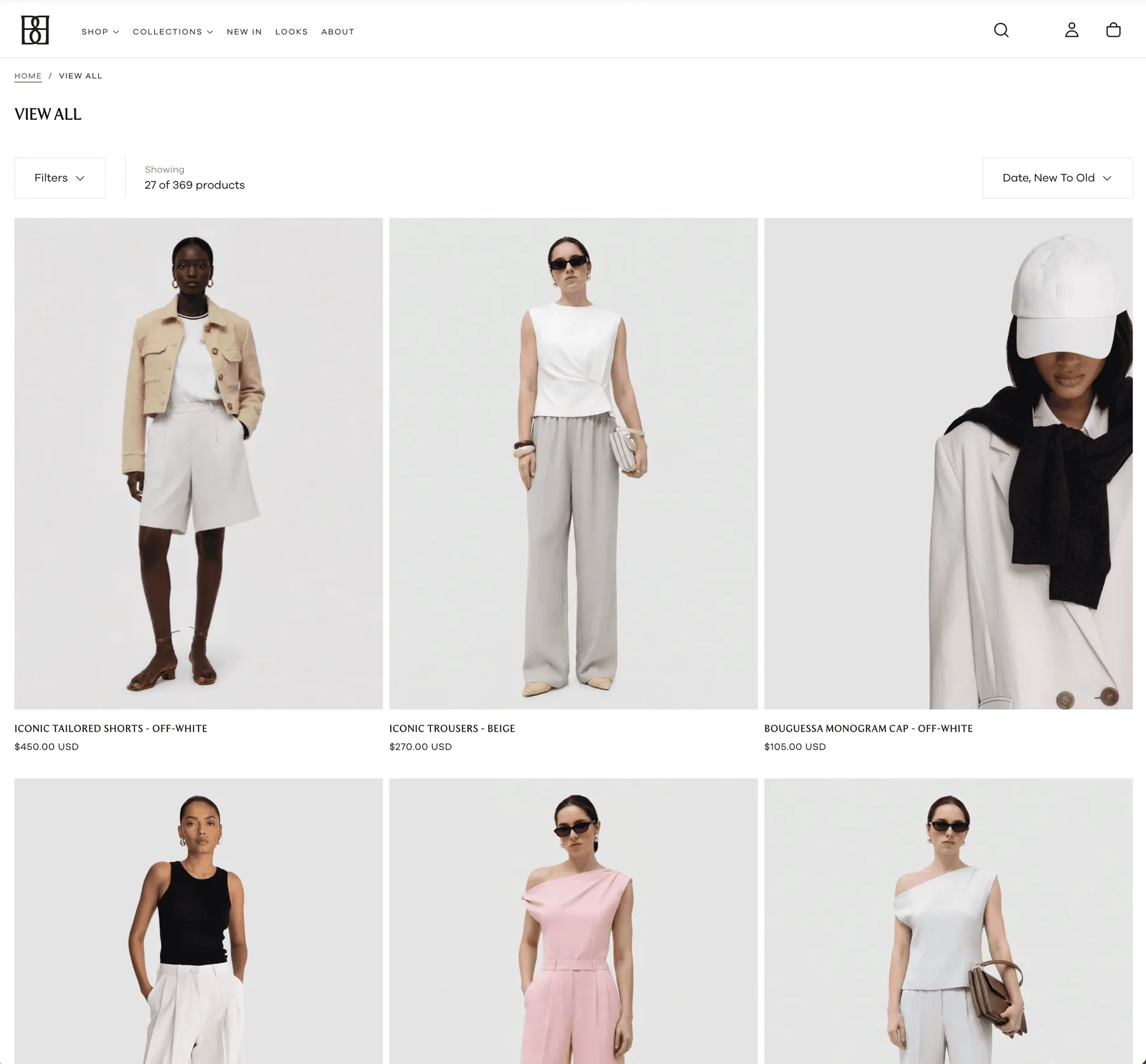The height and width of the screenshot is (1064, 1146).
Task: Open the account profile icon
Action: (1072, 30)
